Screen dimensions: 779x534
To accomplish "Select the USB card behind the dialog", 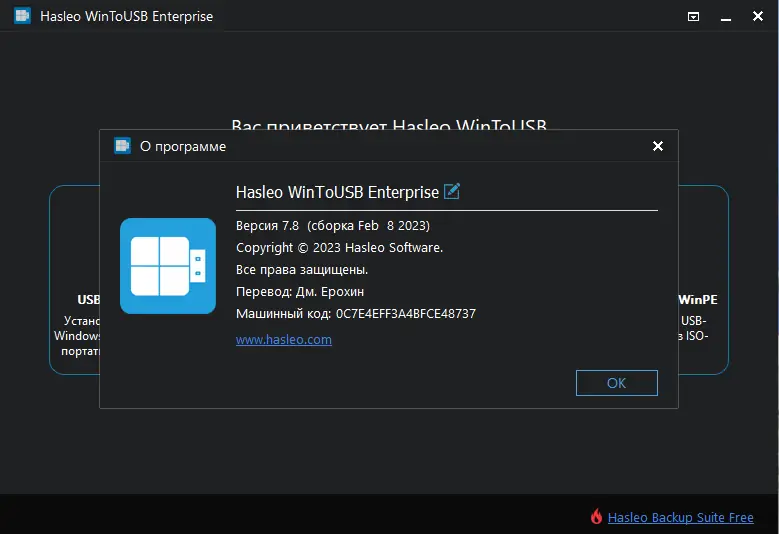I will coord(75,300).
